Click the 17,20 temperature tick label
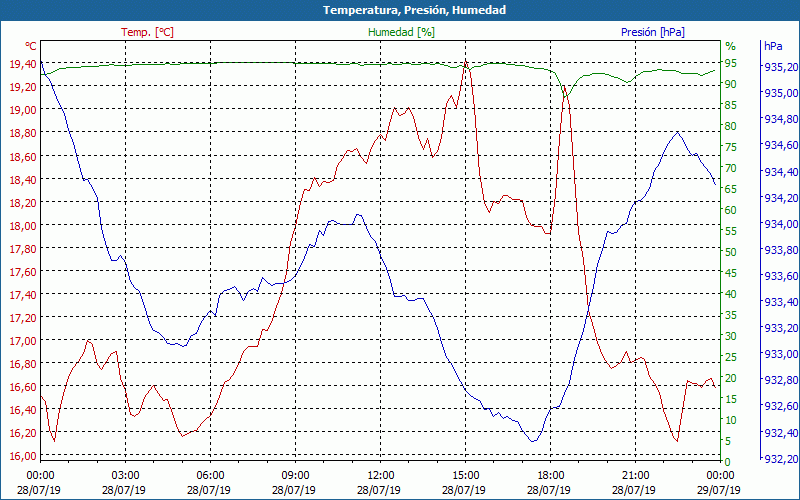The width and height of the screenshot is (800, 500). [x=23, y=317]
